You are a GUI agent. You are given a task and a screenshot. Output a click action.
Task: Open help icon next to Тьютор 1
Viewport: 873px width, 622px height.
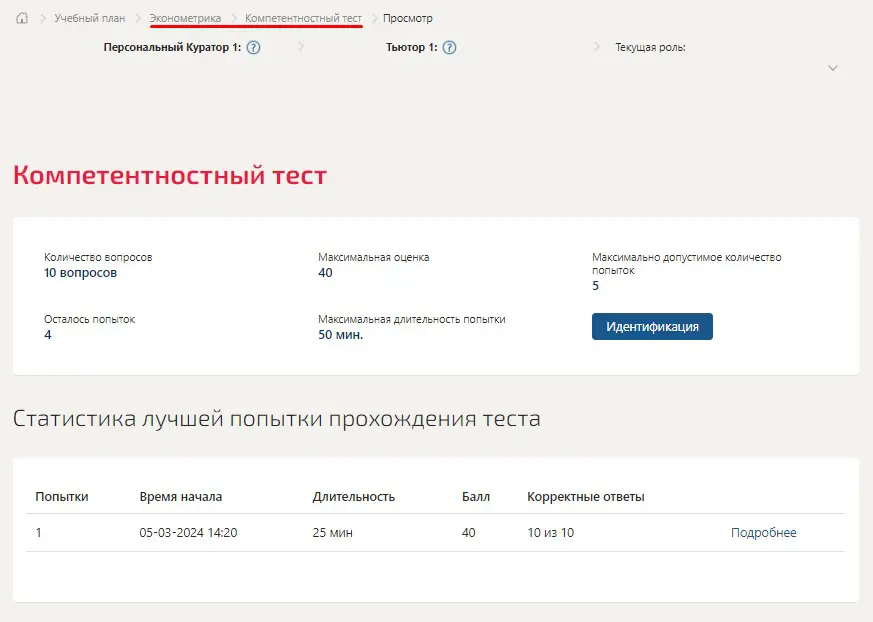[449, 48]
